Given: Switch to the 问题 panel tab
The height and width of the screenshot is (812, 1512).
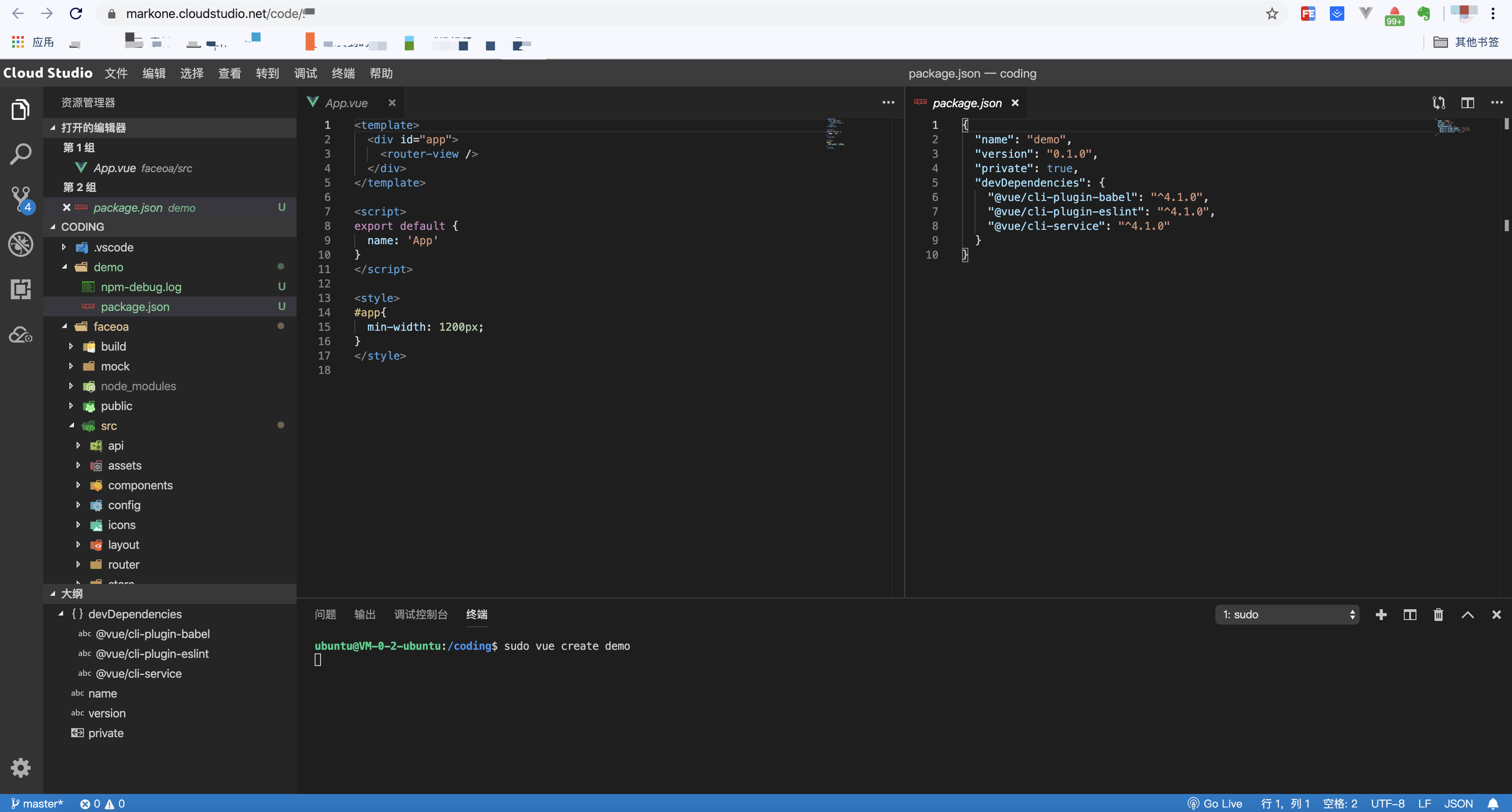Looking at the screenshot, I should (325, 614).
